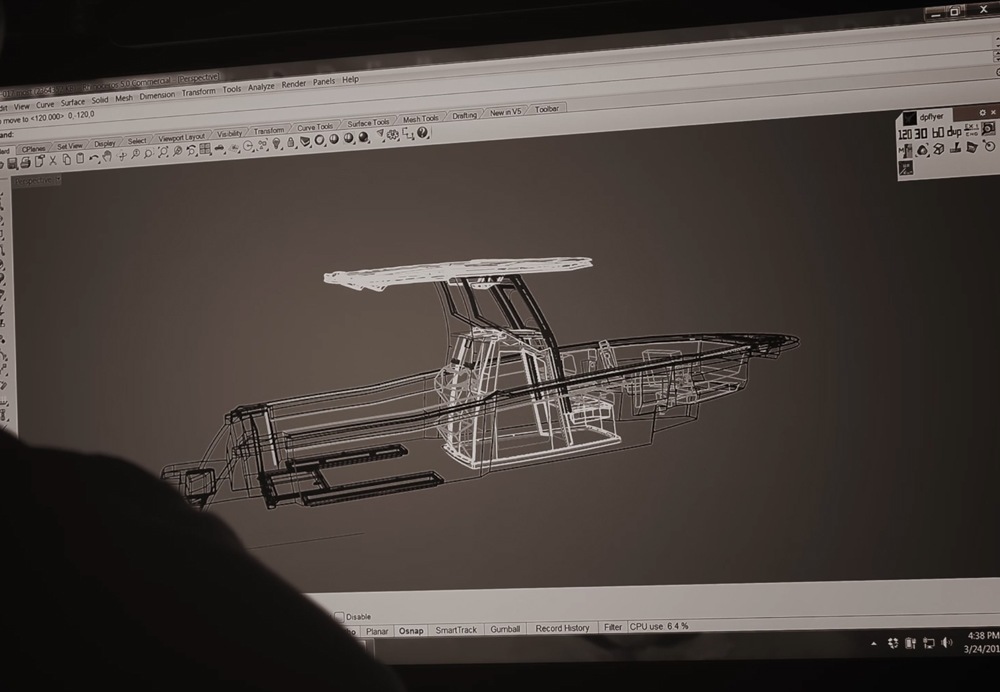Click the rendered sphere display icon
Screen dimensions: 1000x692
(363, 137)
